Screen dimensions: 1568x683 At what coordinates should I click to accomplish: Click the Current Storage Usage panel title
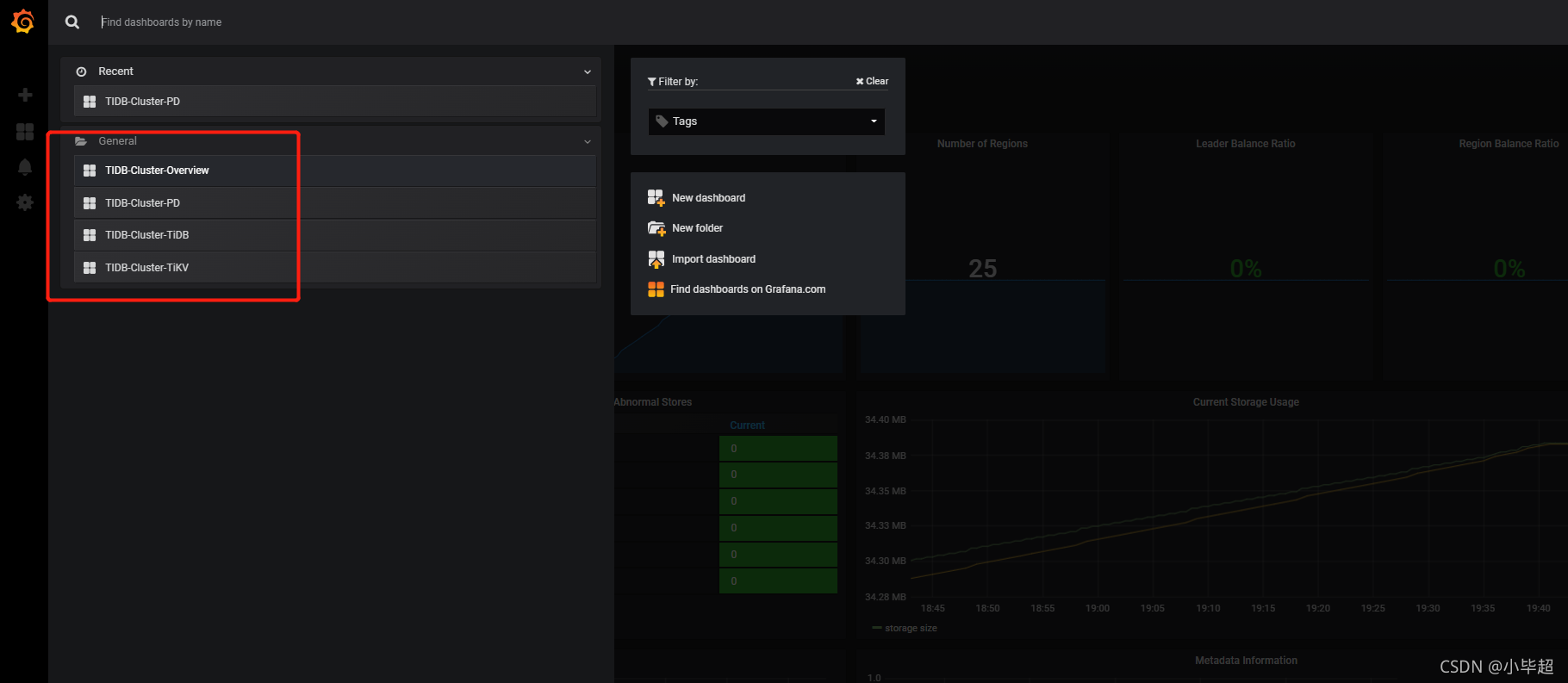pos(1246,402)
